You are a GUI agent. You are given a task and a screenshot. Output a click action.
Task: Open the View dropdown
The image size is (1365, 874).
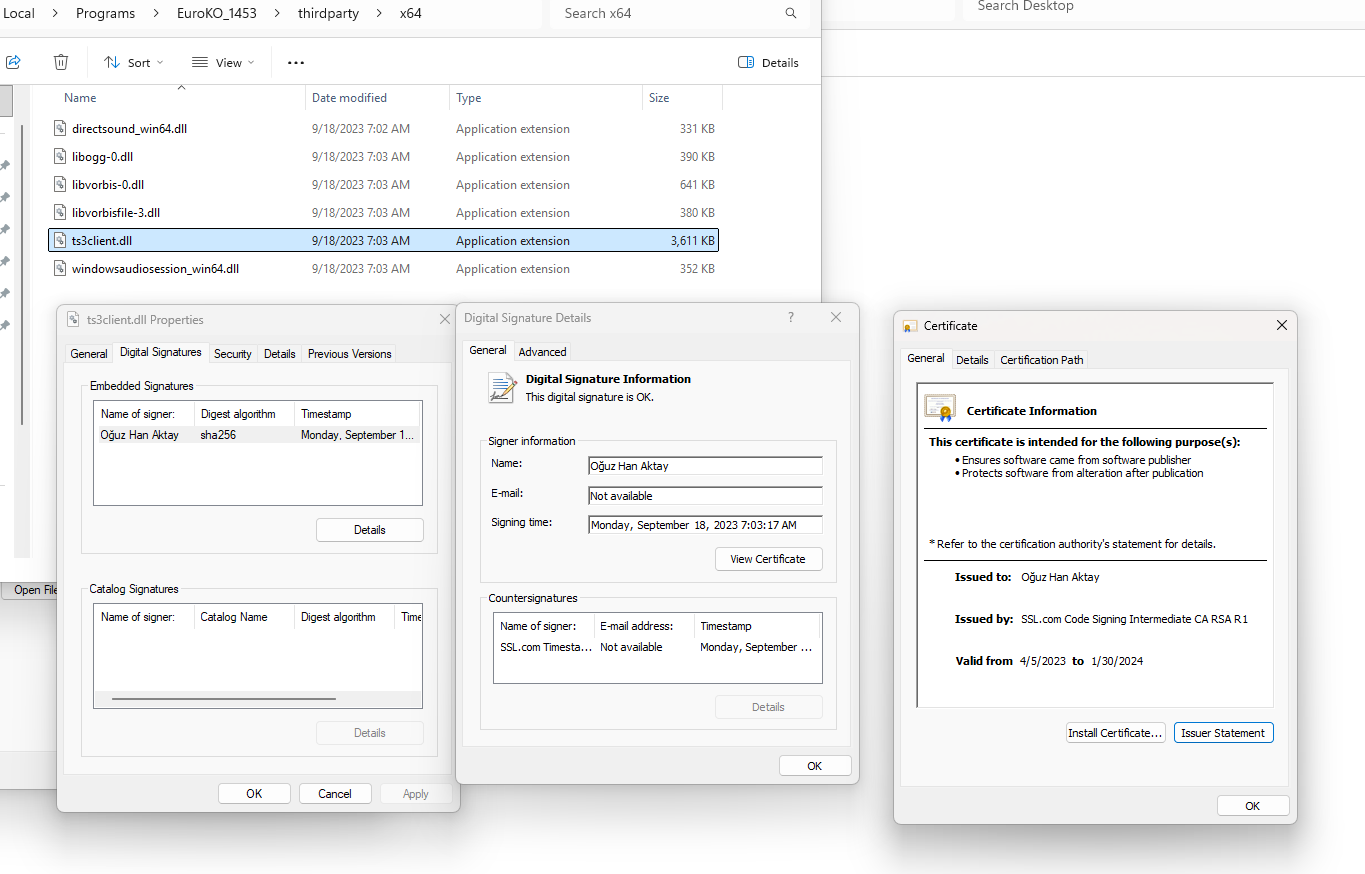pyautogui.click(x=223, y=62)
